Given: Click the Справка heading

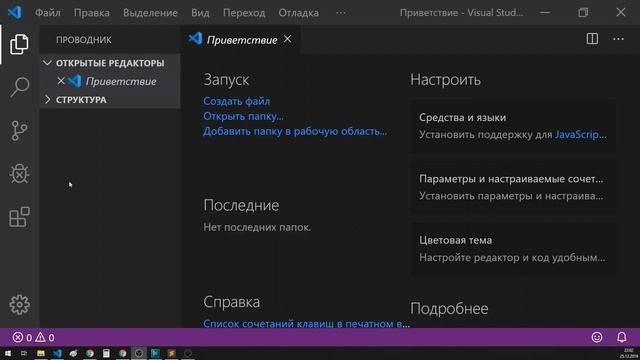Looking at the screenshot, I should pos(231,302).
